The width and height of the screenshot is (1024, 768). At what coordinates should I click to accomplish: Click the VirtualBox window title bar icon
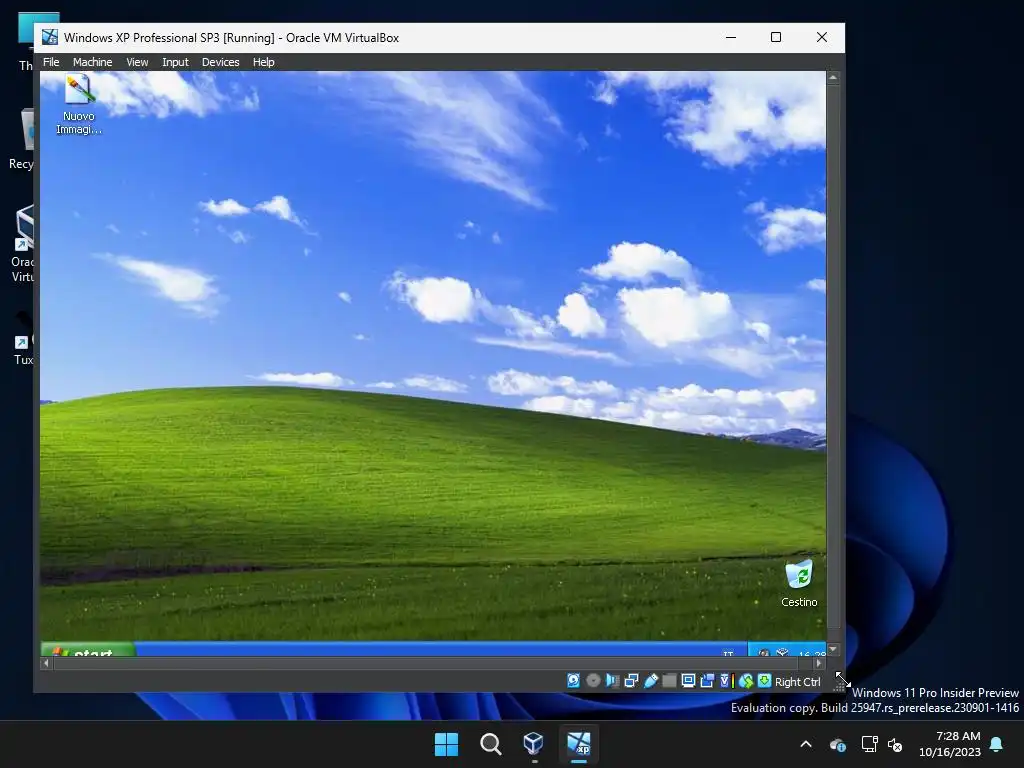[x=50, y=37]
